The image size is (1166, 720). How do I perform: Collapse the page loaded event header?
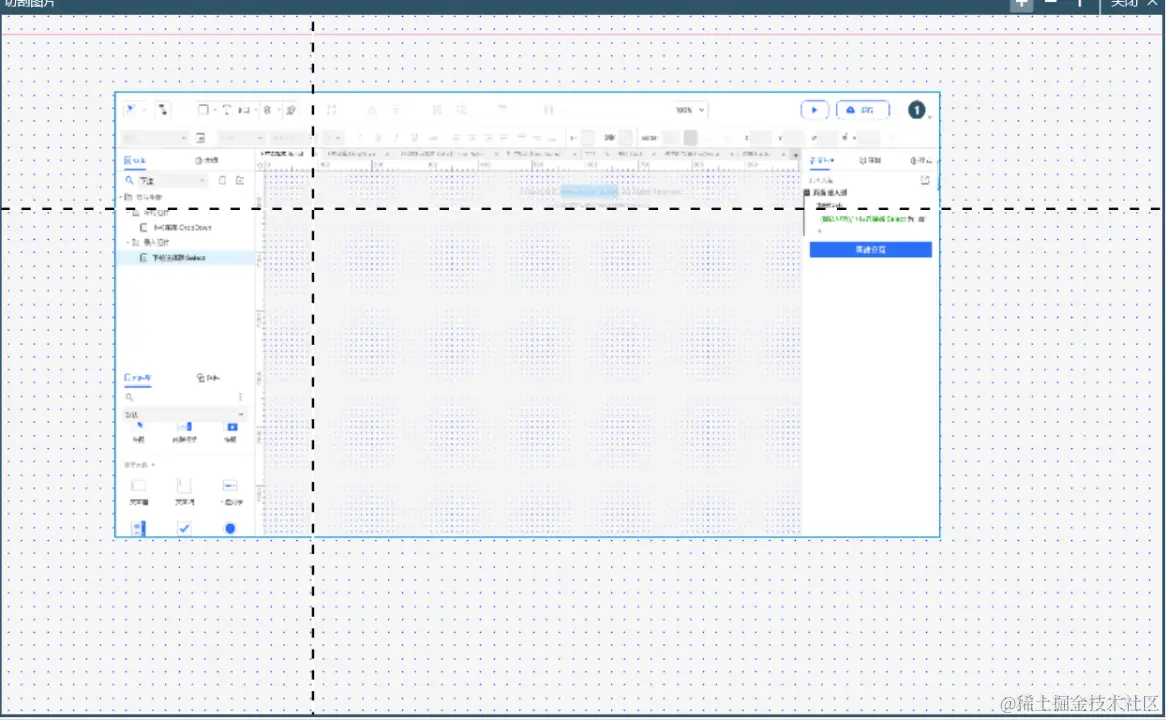pos(807,193)
